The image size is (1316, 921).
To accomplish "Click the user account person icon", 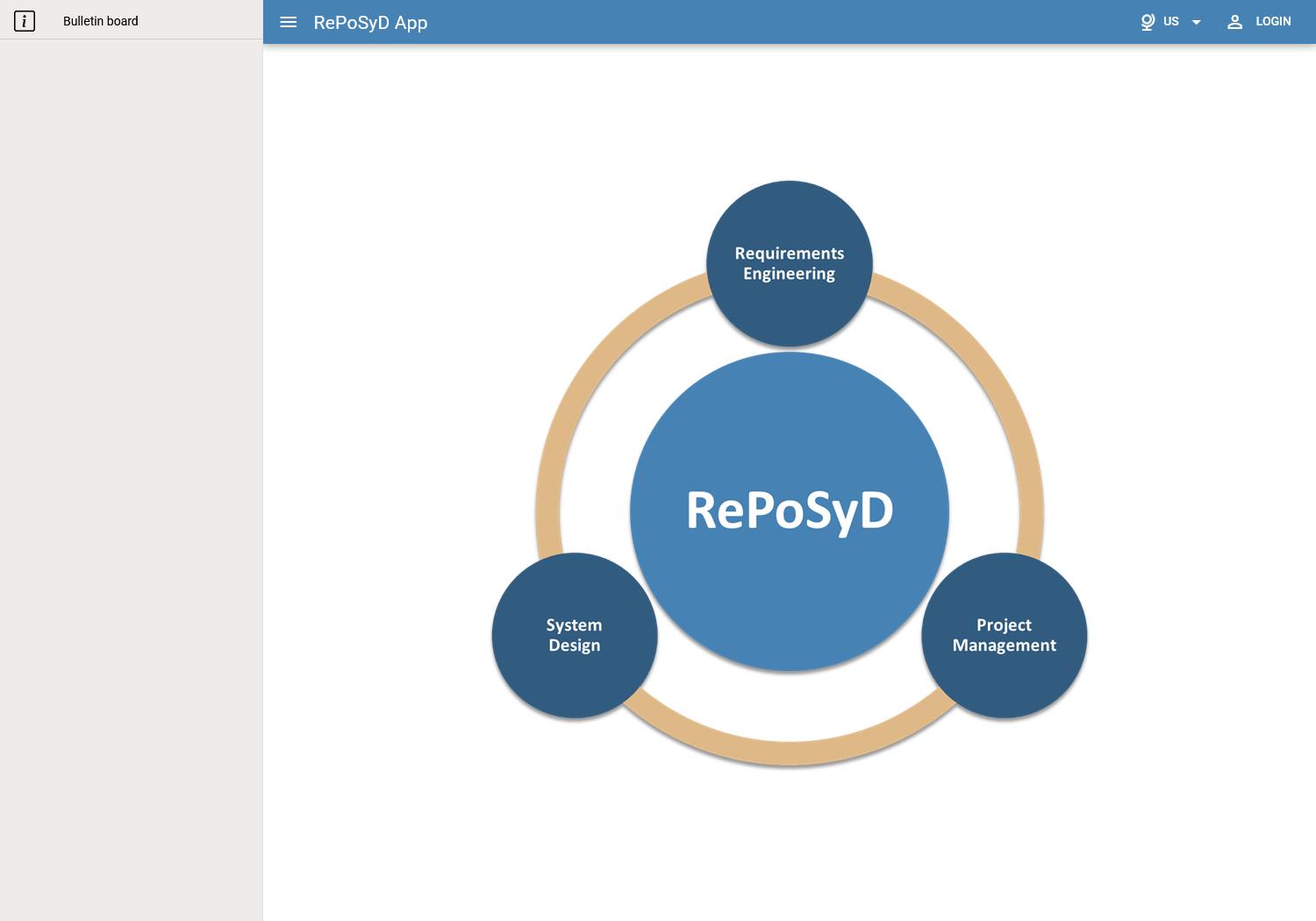I will 1234,22.
